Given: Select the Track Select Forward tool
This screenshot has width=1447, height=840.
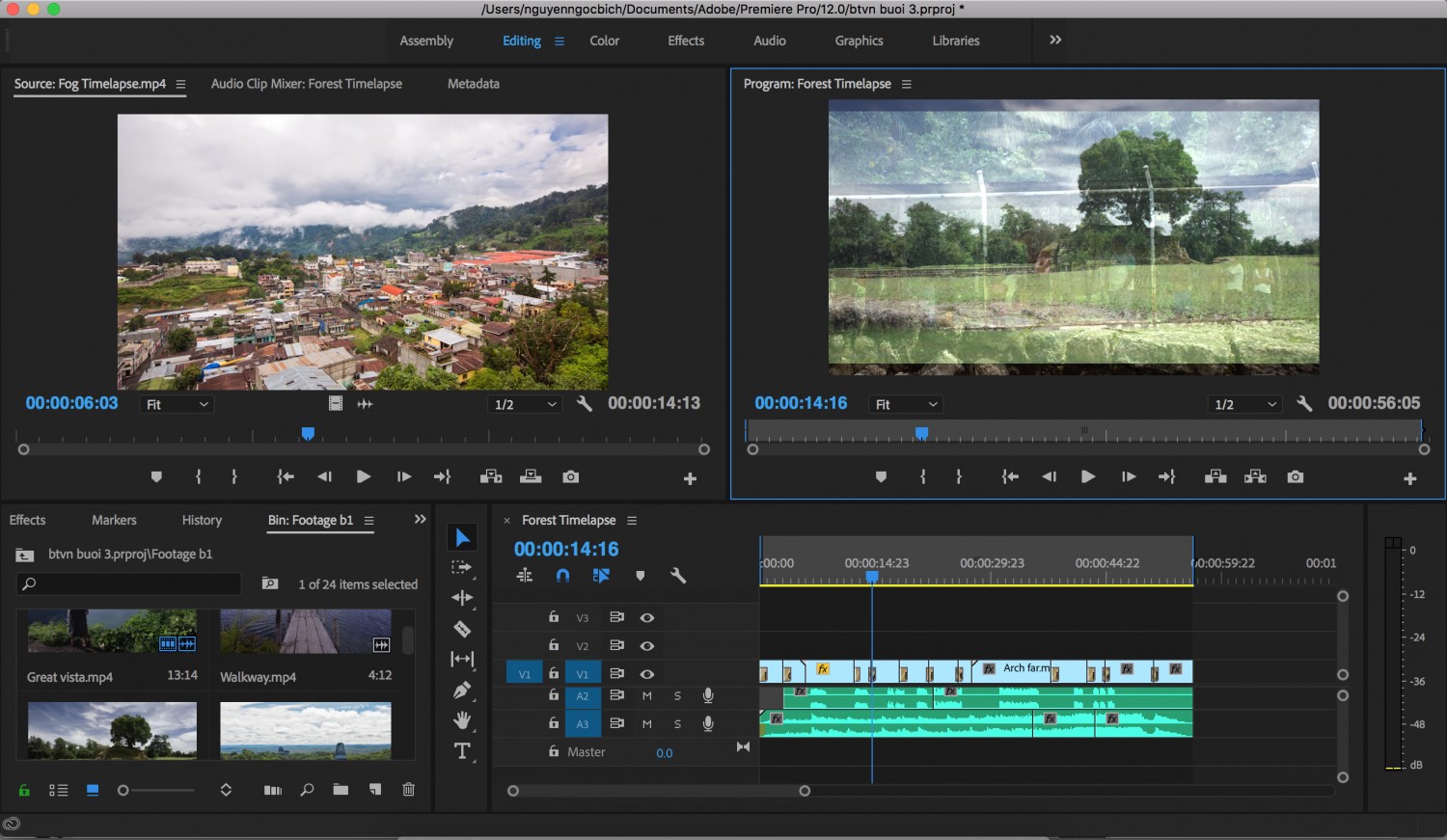Looking at the screenshot, I should tap(462, 568).
